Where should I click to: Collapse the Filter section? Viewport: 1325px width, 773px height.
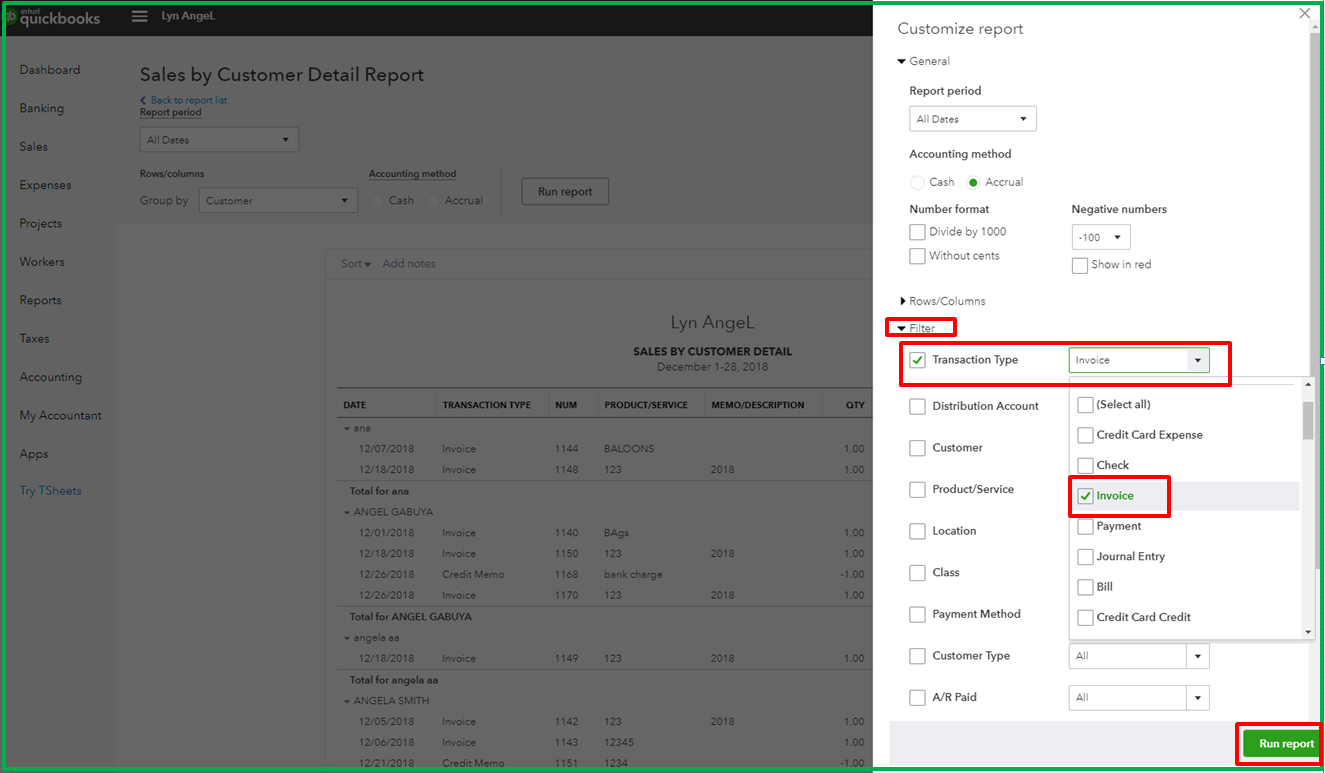tap(916, 328)
